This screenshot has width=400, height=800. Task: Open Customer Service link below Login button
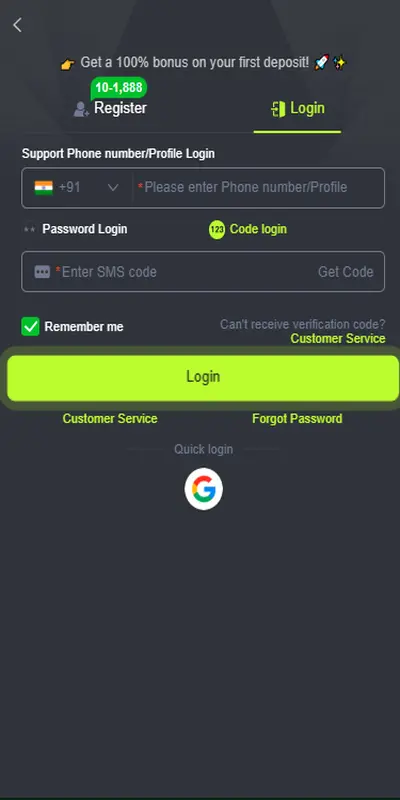(x=110, y=418)
